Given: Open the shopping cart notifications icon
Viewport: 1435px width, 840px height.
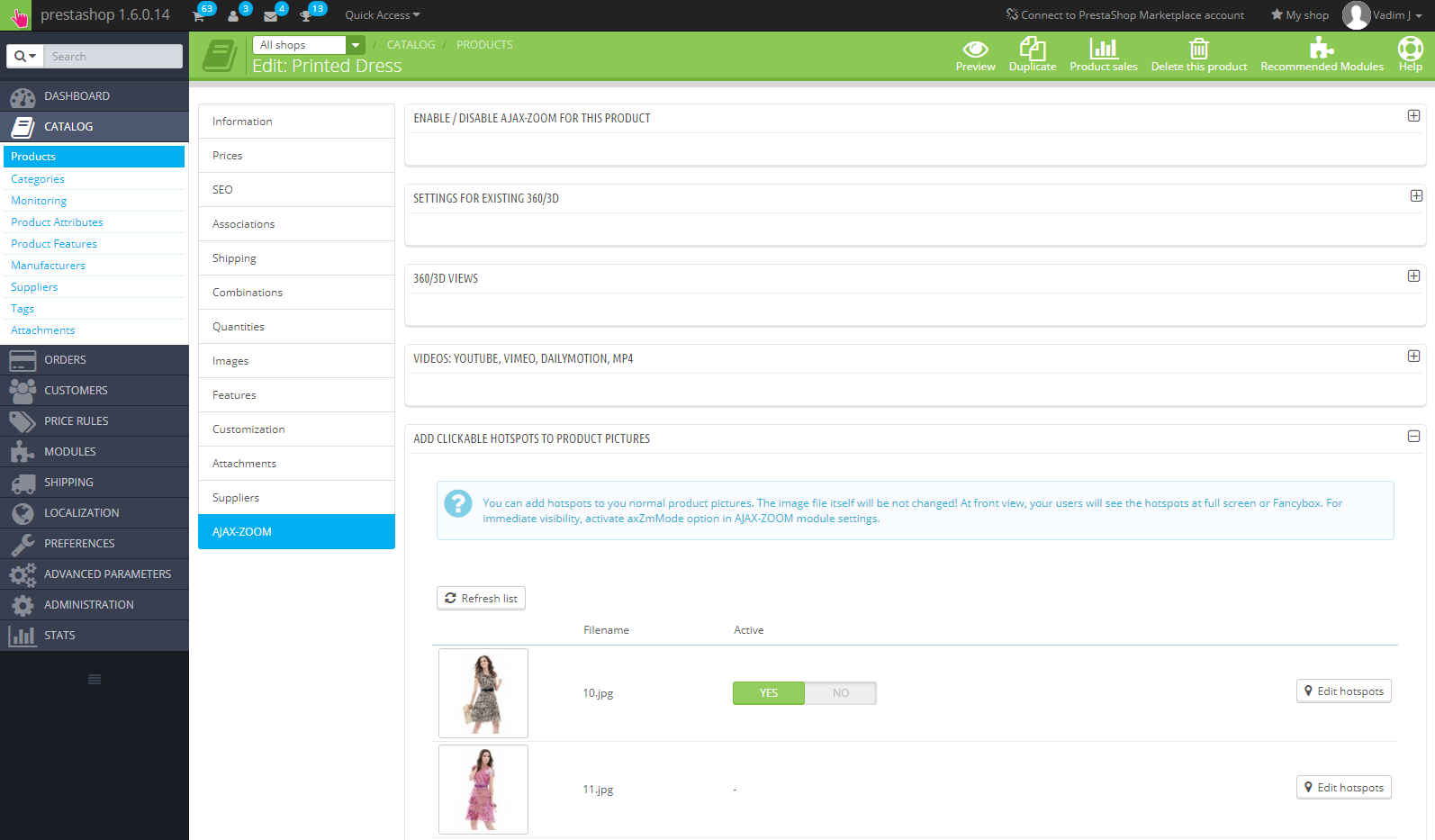Looking at the screenshot, I should pyautogui.click(x=199, y=15).
